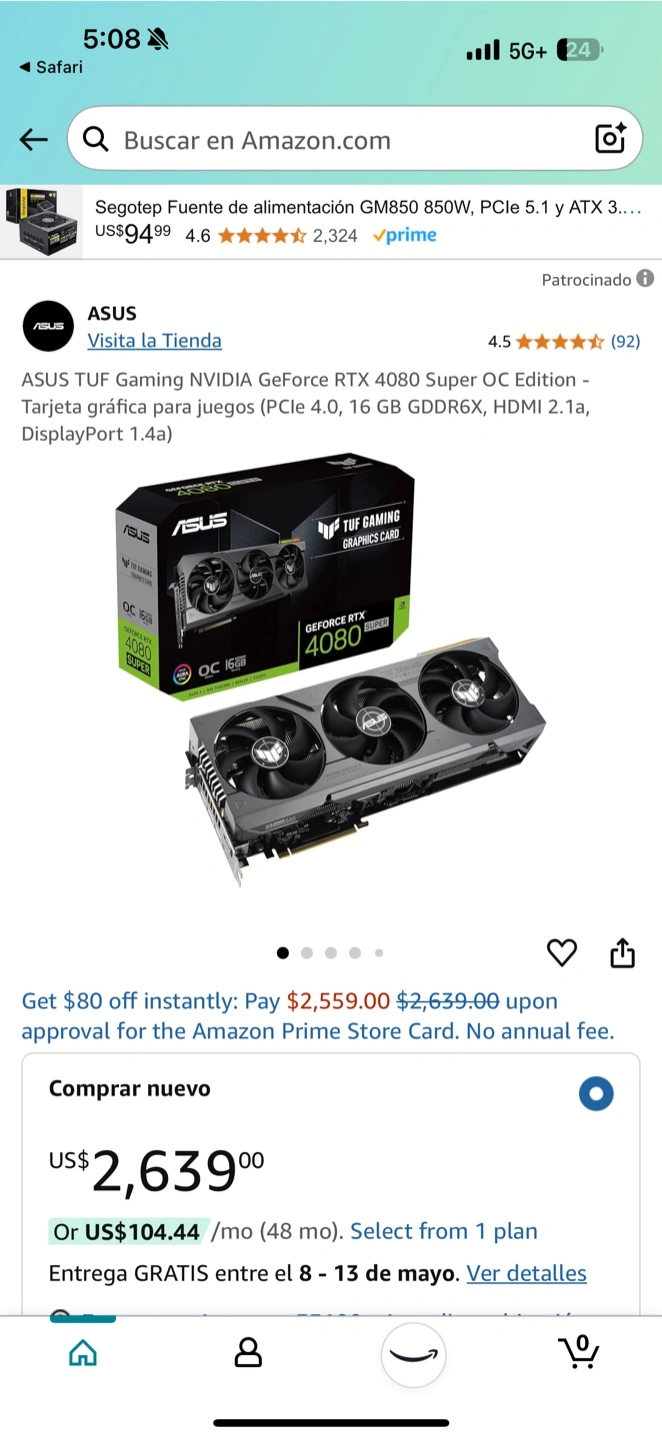Open the Home tab icon
Viewport: 662px width, 1440px height.
[83, 1353]
